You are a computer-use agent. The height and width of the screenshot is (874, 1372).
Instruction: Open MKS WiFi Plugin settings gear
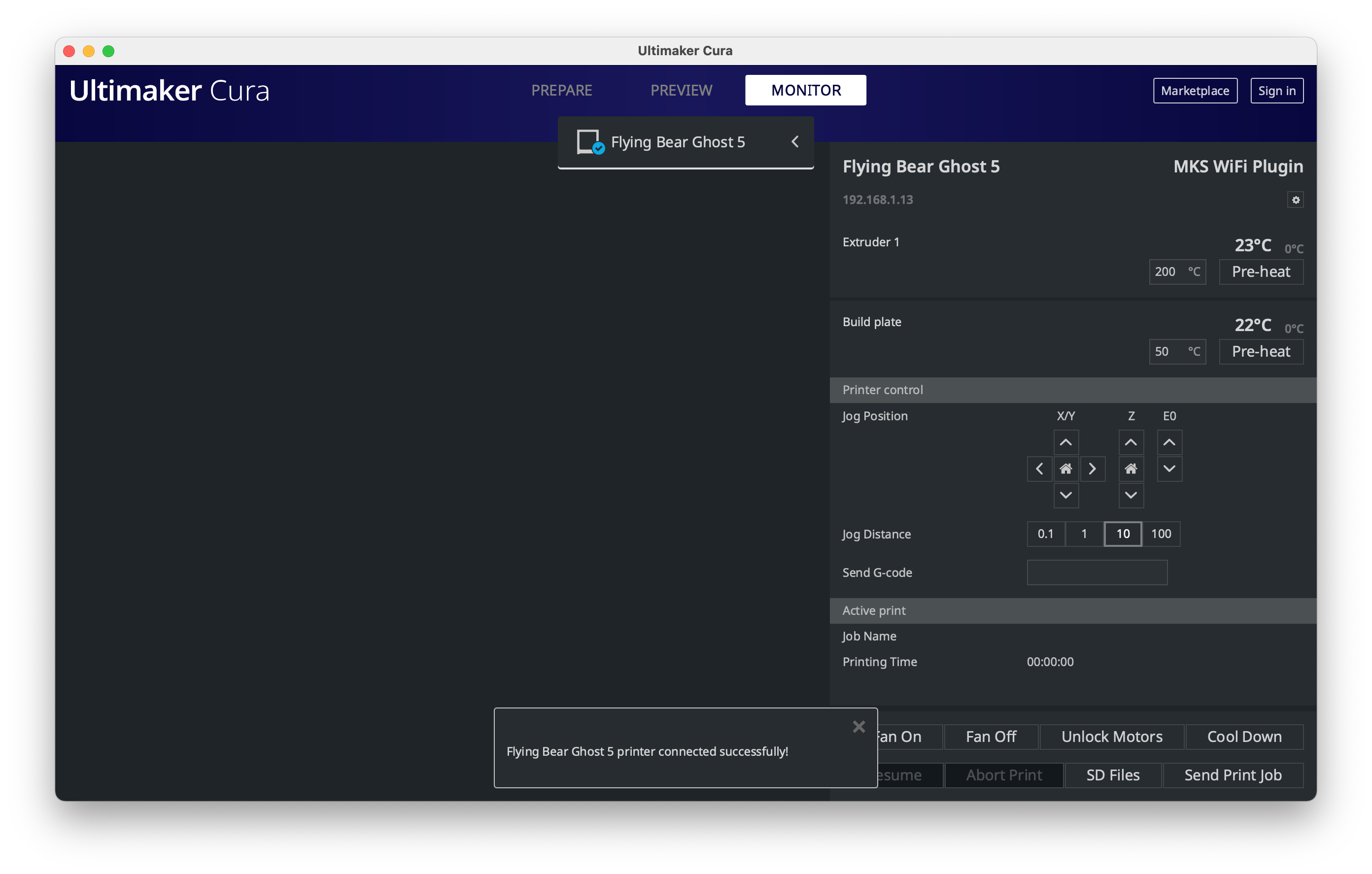pos(1296,200)
